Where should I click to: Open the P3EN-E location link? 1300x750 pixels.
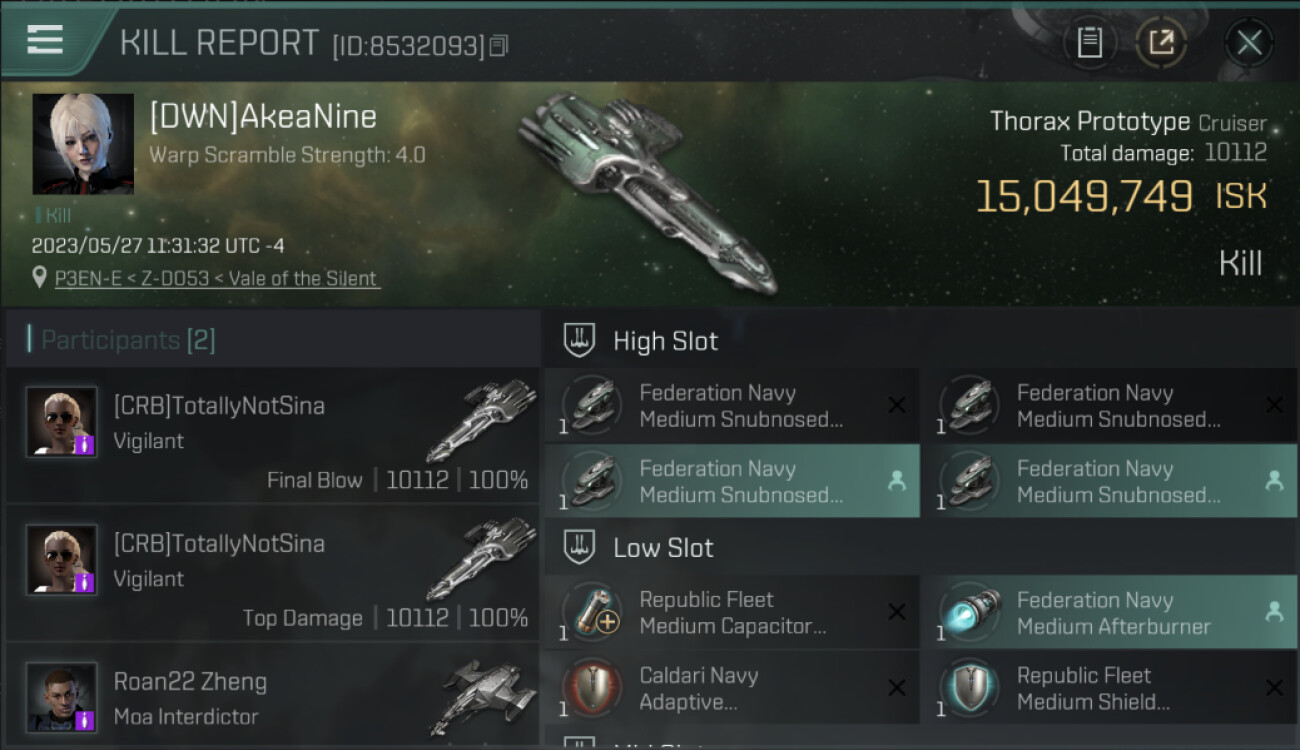[216, 279]
